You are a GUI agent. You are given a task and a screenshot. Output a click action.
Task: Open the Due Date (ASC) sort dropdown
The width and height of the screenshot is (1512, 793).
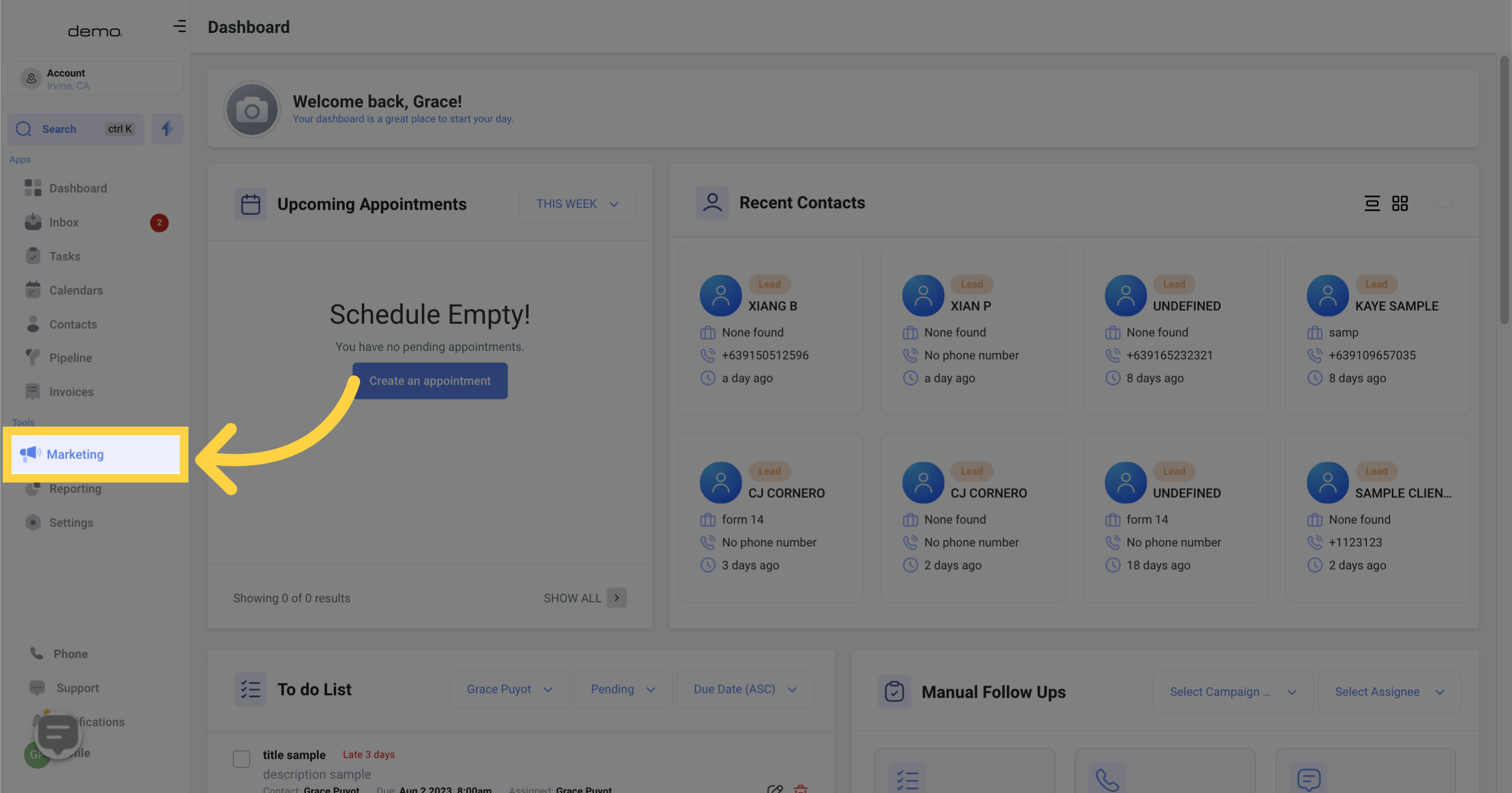pyautogui.click(x=745, y=689)
